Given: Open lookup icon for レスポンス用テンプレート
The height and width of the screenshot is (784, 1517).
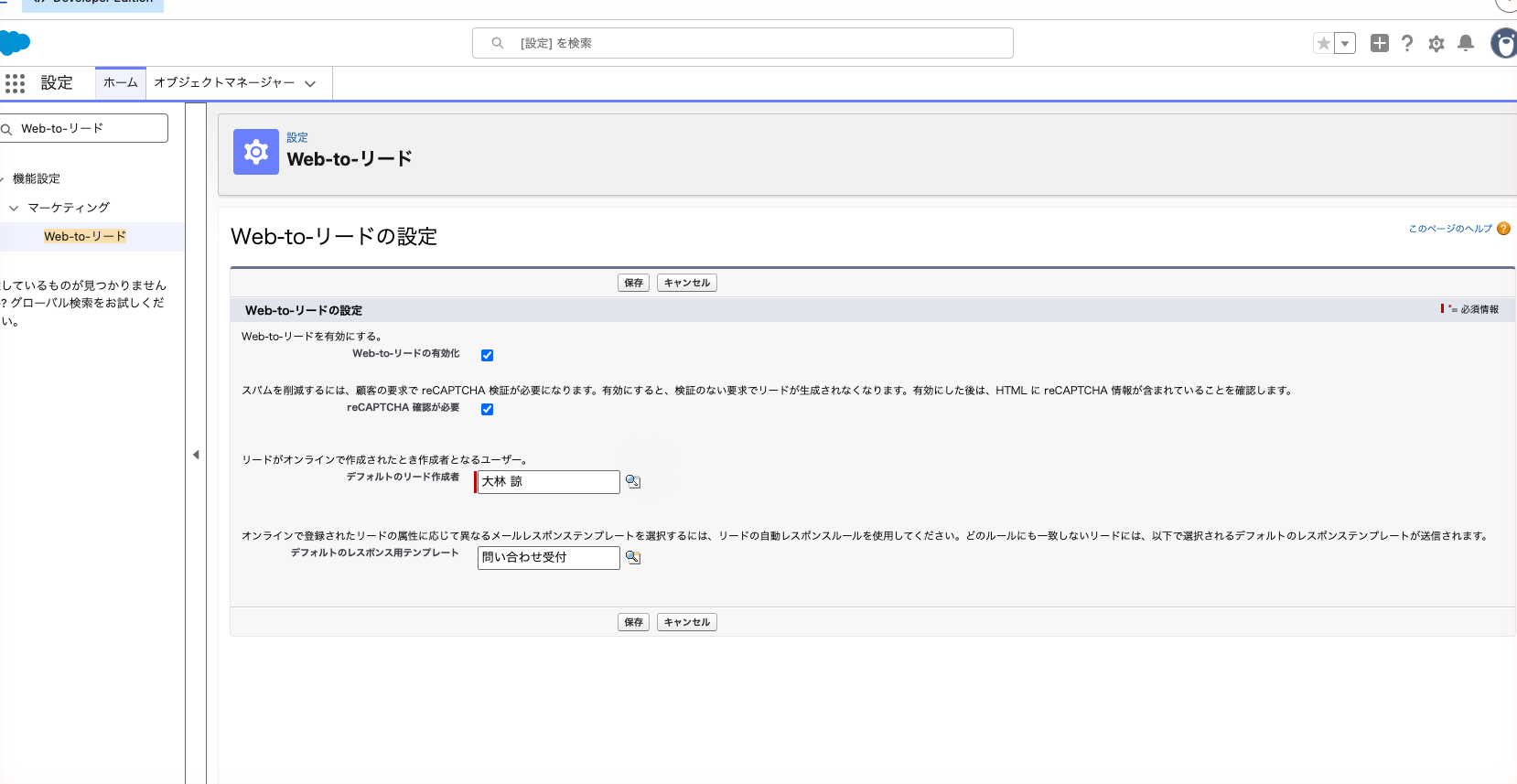Looking at the screenshot, I should [x=633, y=557].
